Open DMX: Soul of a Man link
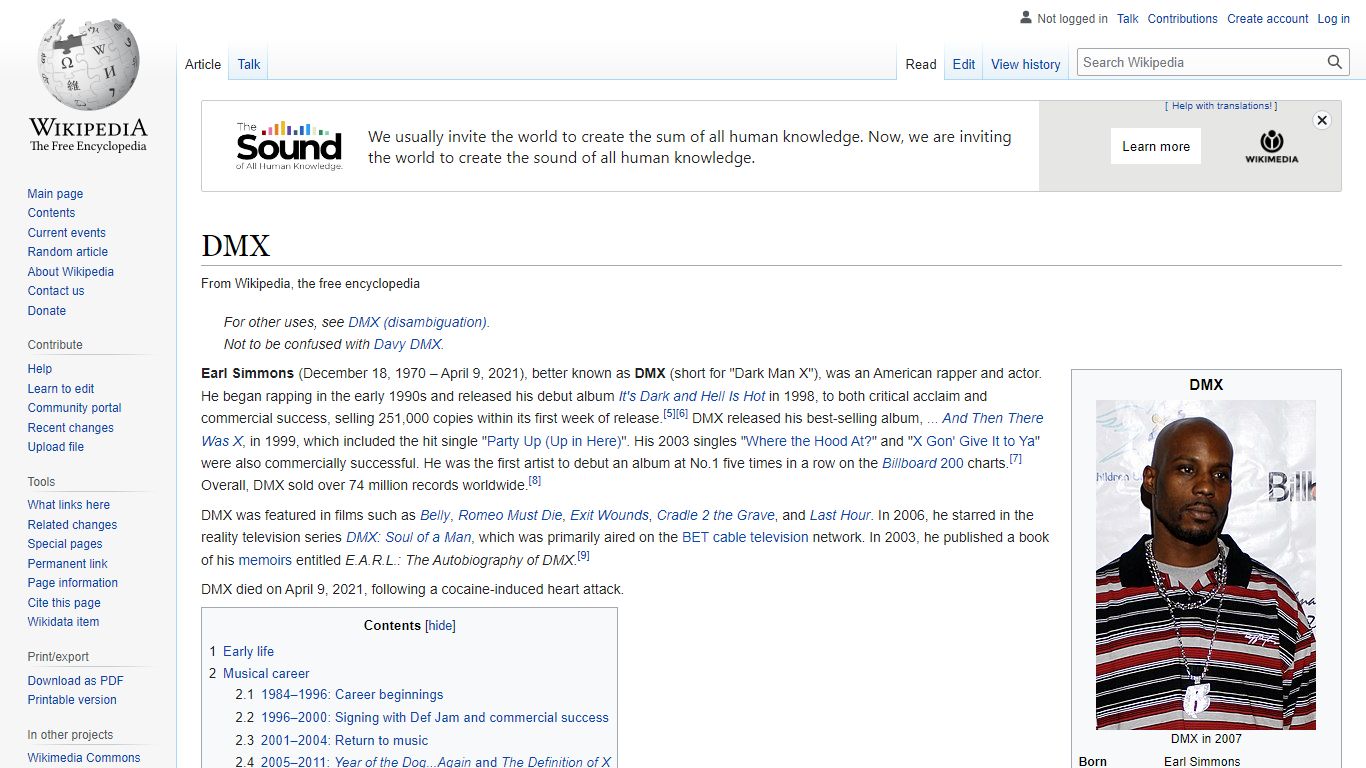The image size is (1366, 768). (409, 537)
